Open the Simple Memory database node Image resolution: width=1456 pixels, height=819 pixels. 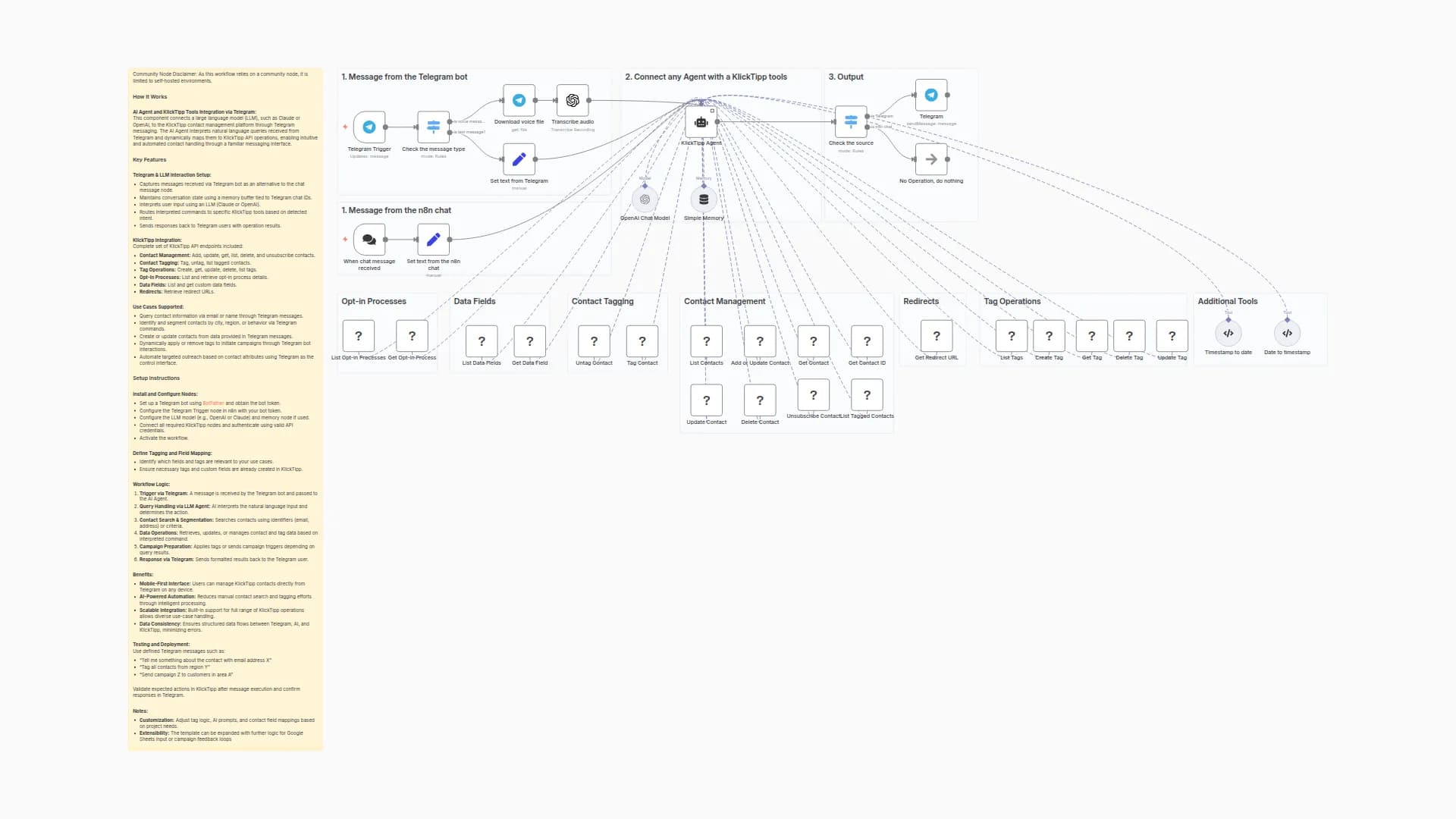(704, 199)
